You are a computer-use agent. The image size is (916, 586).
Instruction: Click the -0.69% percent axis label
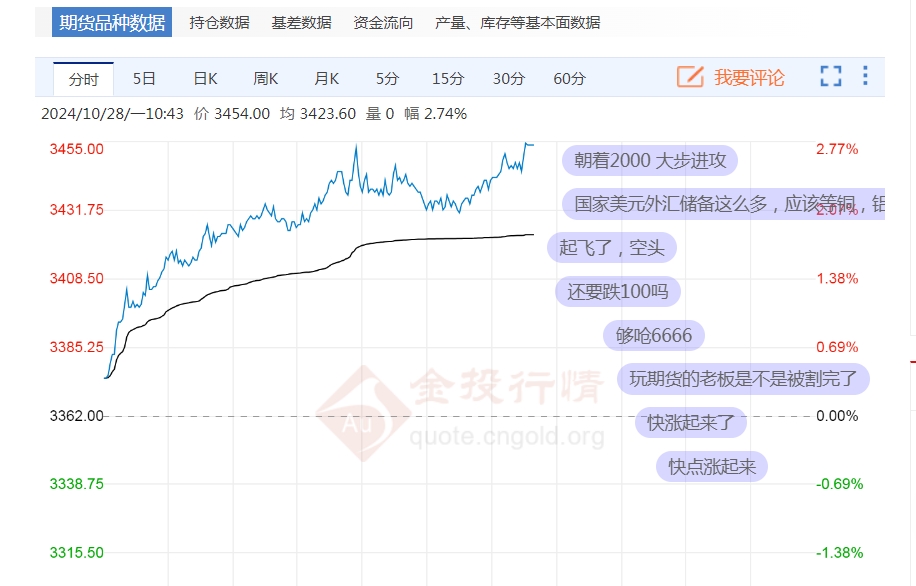839,484
